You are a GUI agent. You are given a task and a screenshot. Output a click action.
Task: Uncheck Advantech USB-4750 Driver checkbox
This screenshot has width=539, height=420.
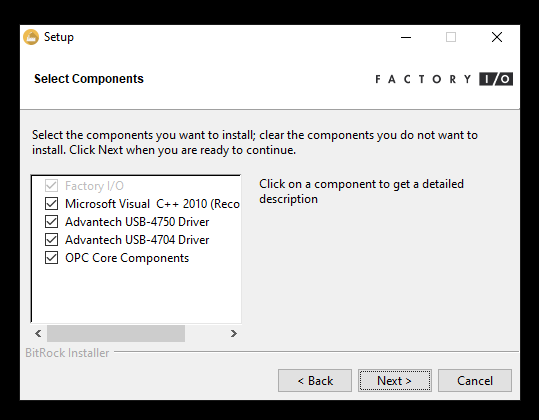pos(51,222)
